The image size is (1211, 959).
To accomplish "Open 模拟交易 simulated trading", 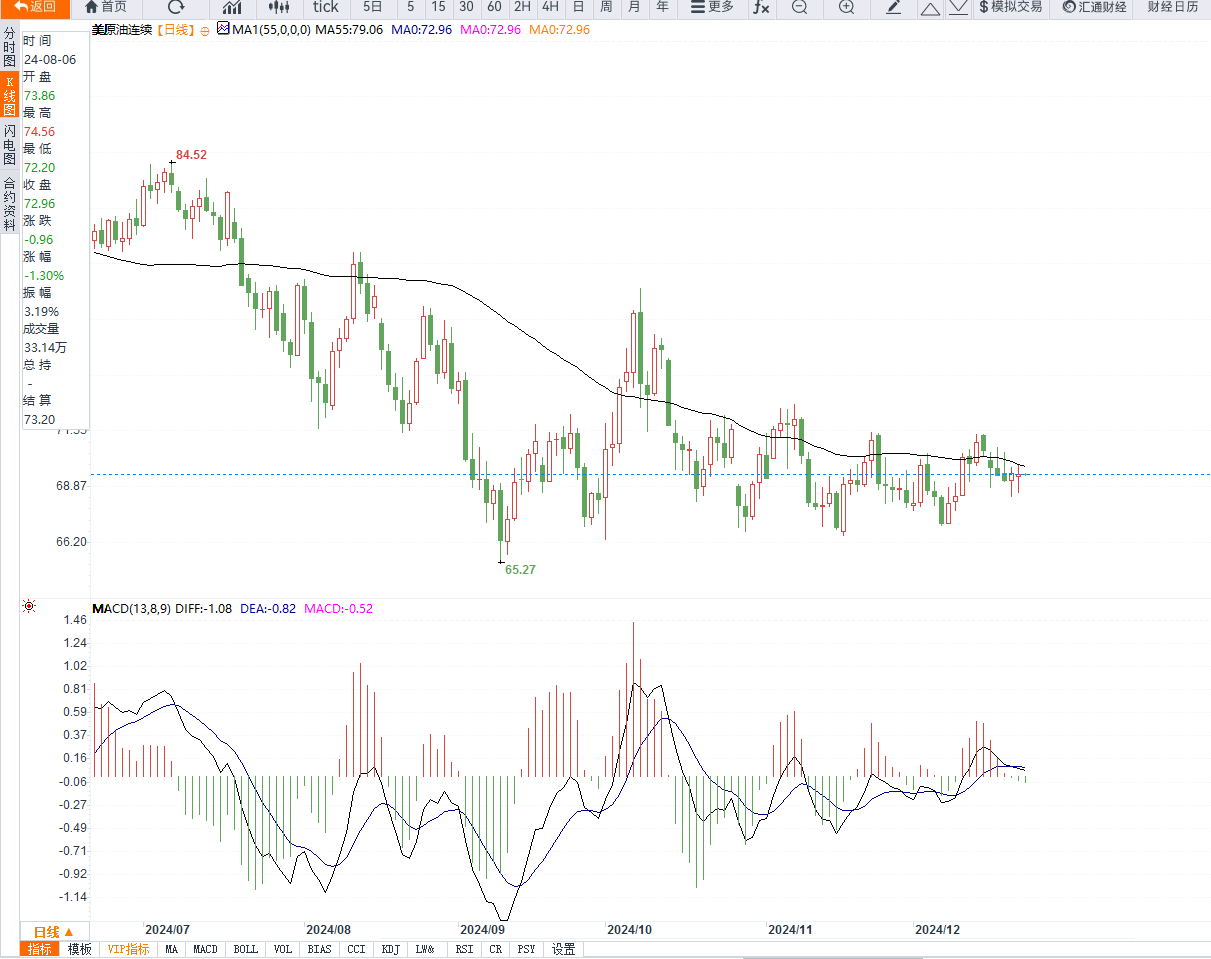I will [1010, 7].
